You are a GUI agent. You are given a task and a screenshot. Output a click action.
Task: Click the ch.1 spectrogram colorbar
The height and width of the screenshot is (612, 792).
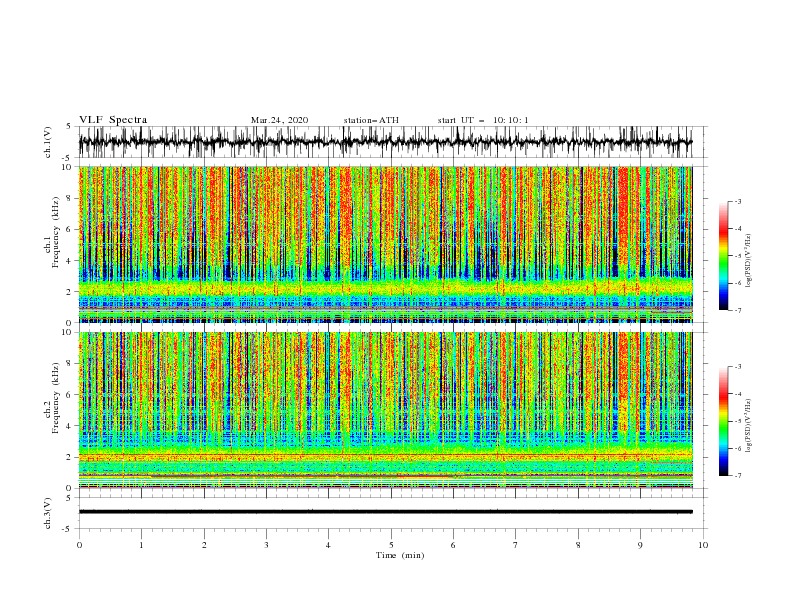(724, 256)
